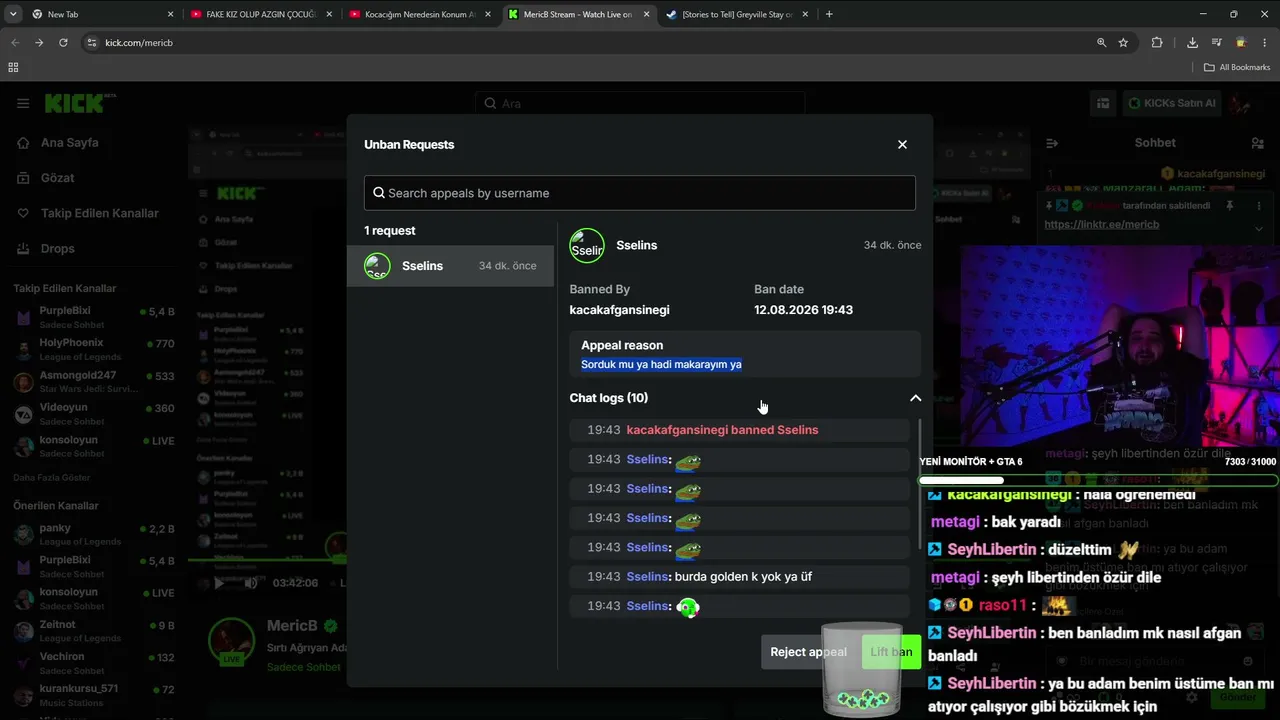Open a new browser tab

point(829,14)
